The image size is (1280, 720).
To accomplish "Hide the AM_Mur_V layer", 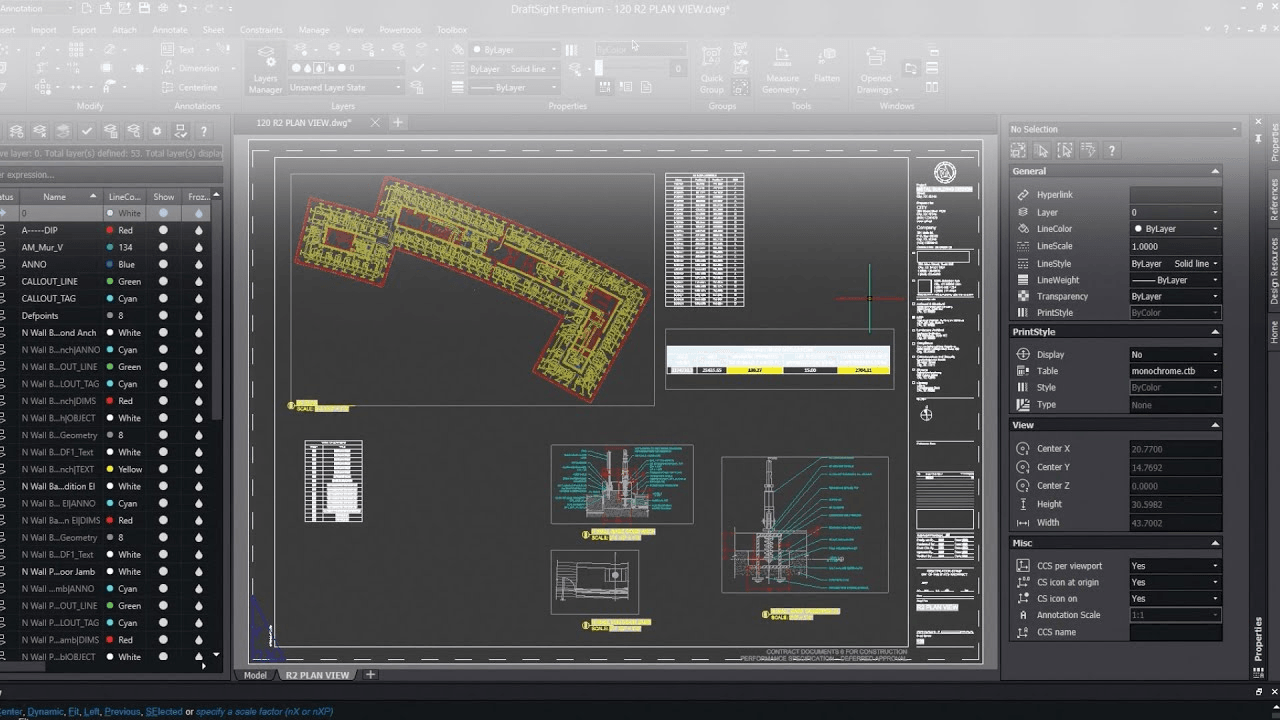I will [163, 247].
